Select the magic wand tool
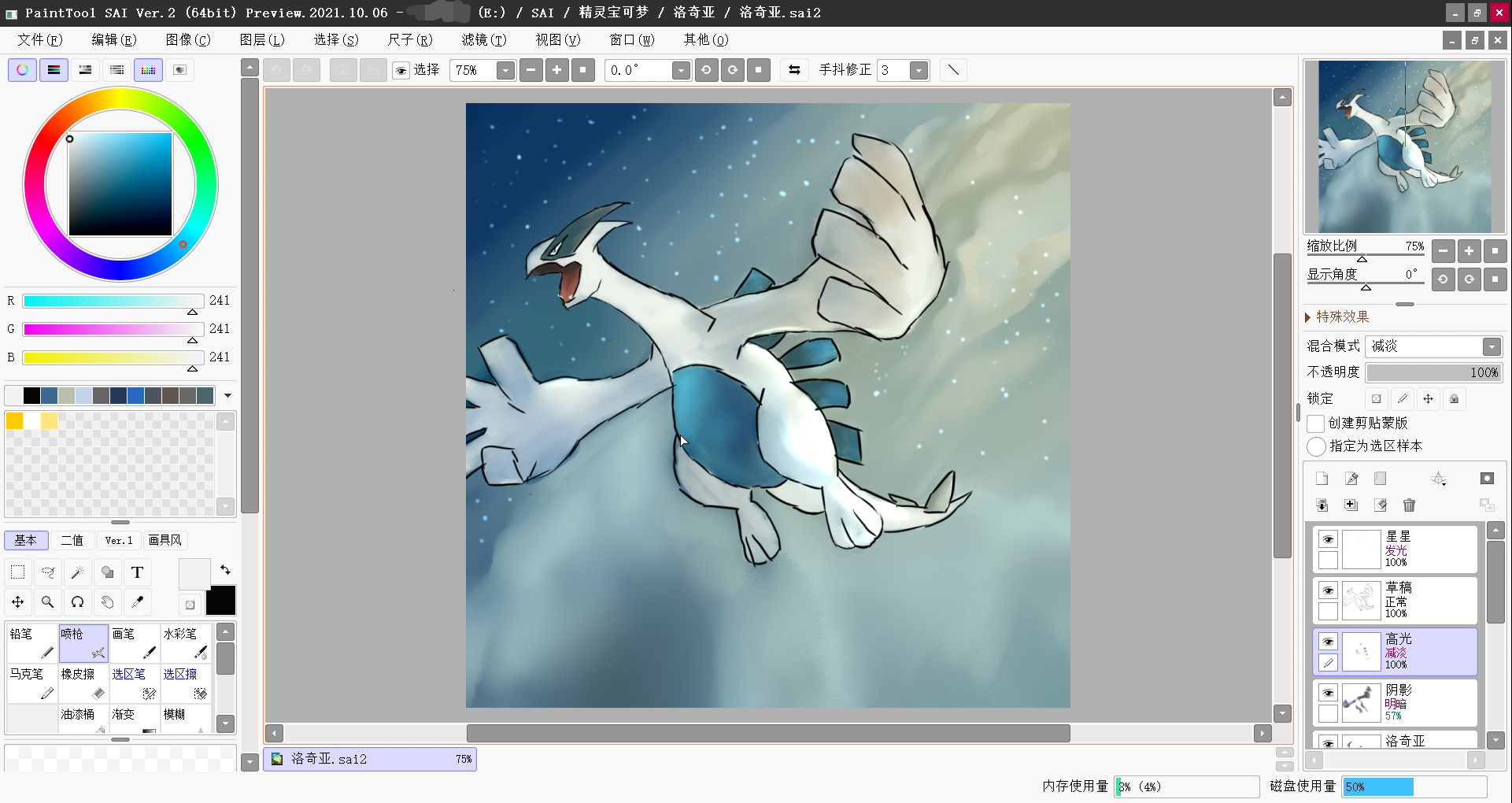The height and width of the screenshot is (803, 1512). pyautogui.click(x=78, y=572)
